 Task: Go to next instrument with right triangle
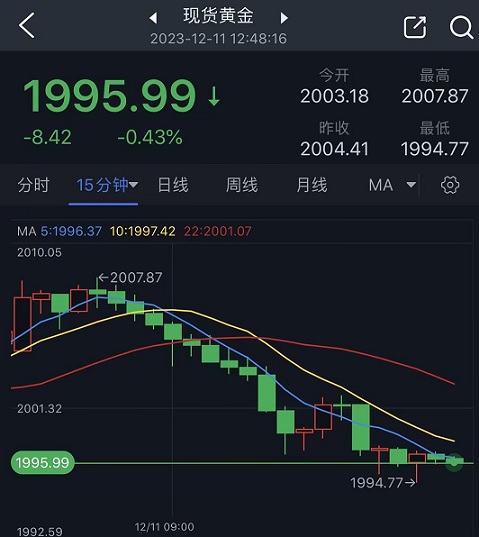[284, 18]
